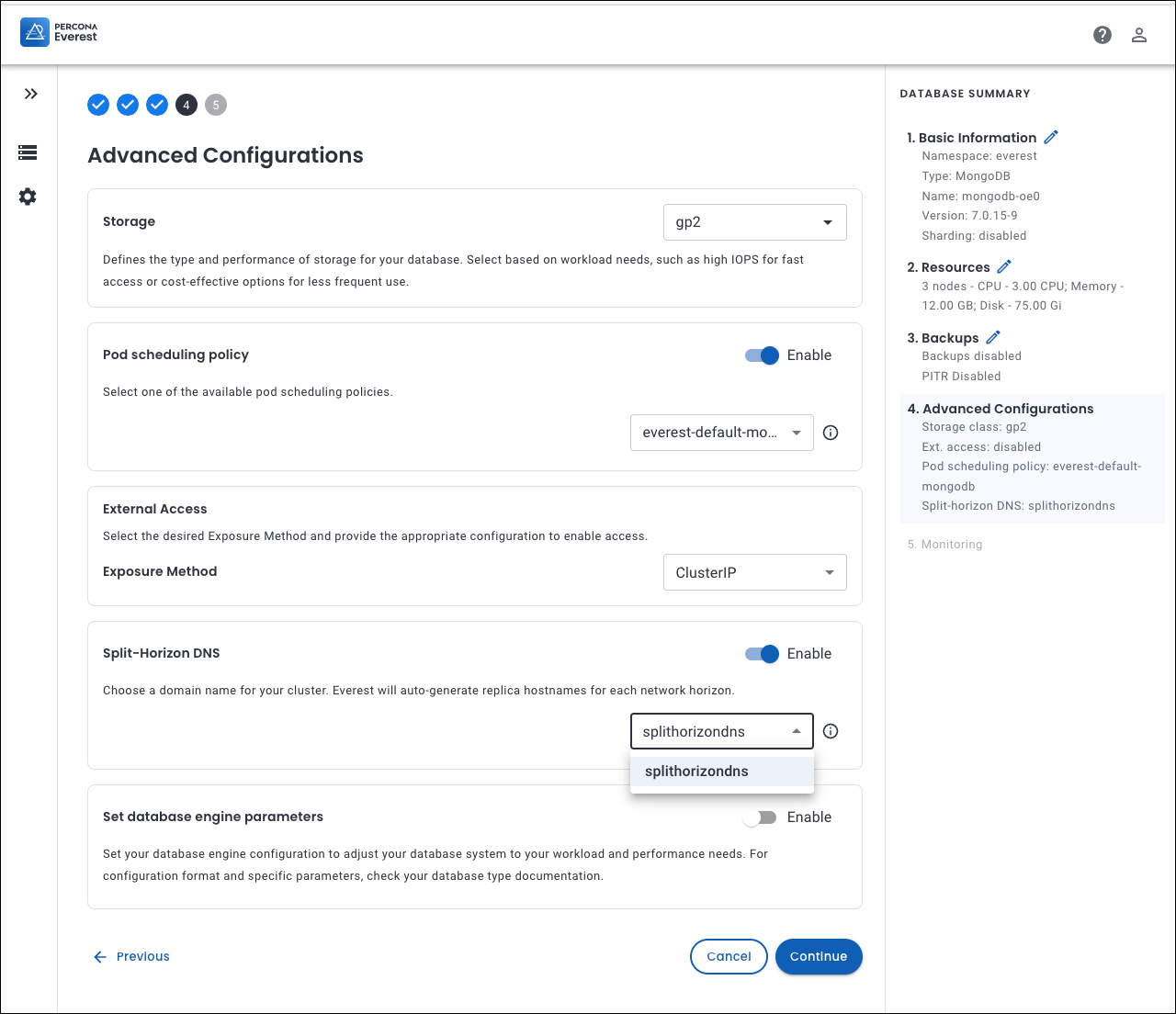Go back via Previous link

(x=131, y=956)
